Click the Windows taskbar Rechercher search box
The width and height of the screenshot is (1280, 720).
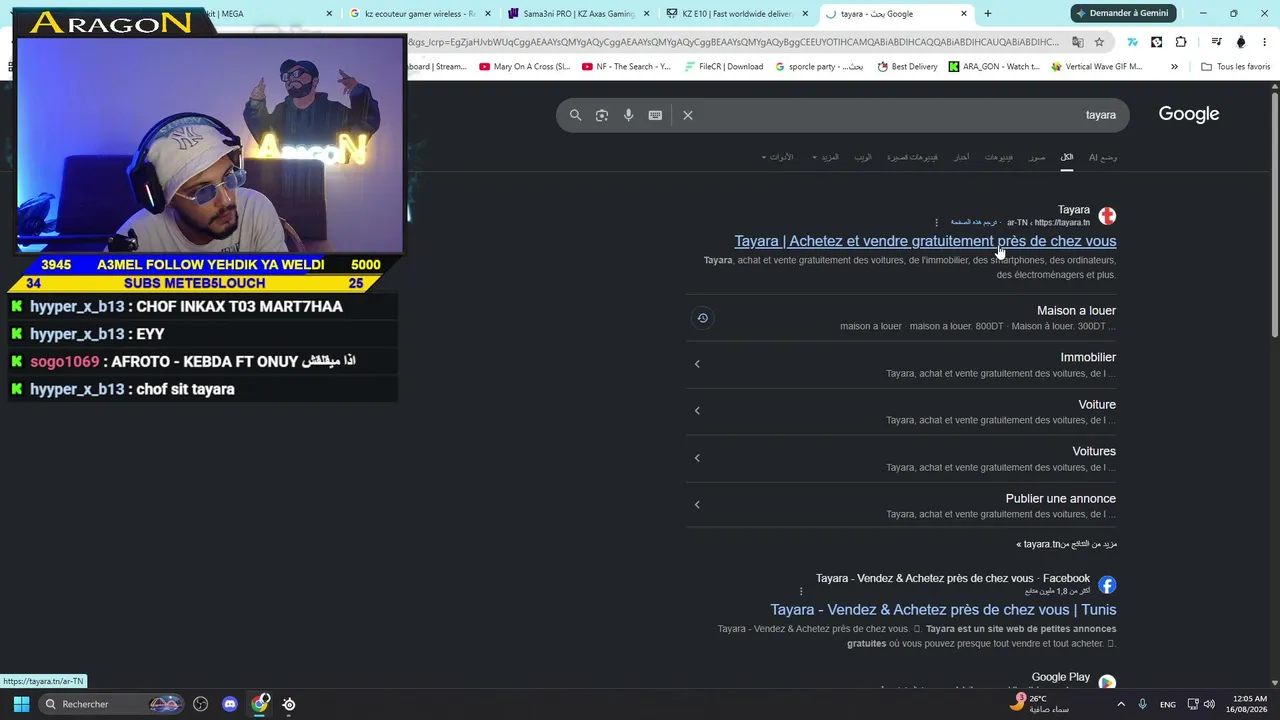[x=113, y=704]
